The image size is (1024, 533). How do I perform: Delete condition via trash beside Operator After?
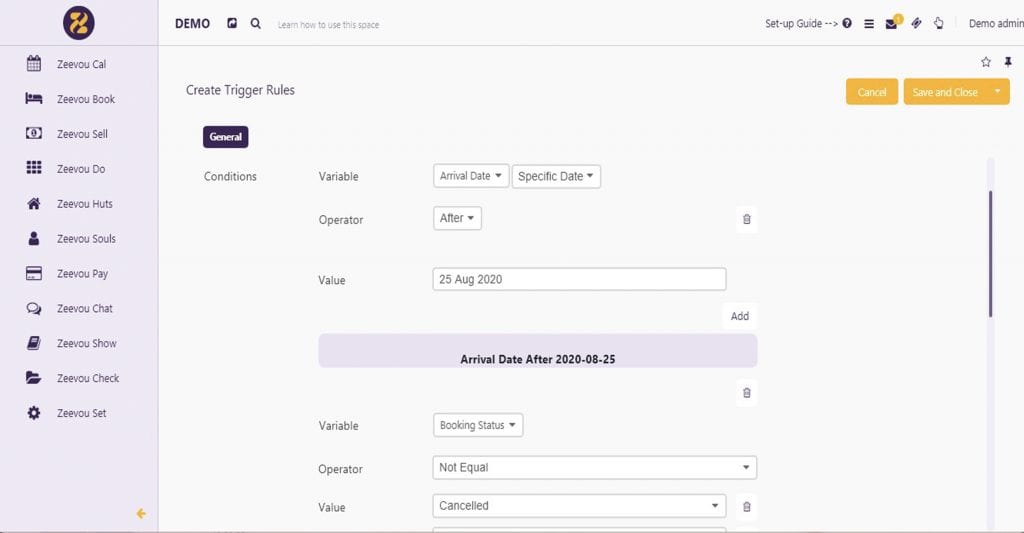coord(746,219)
